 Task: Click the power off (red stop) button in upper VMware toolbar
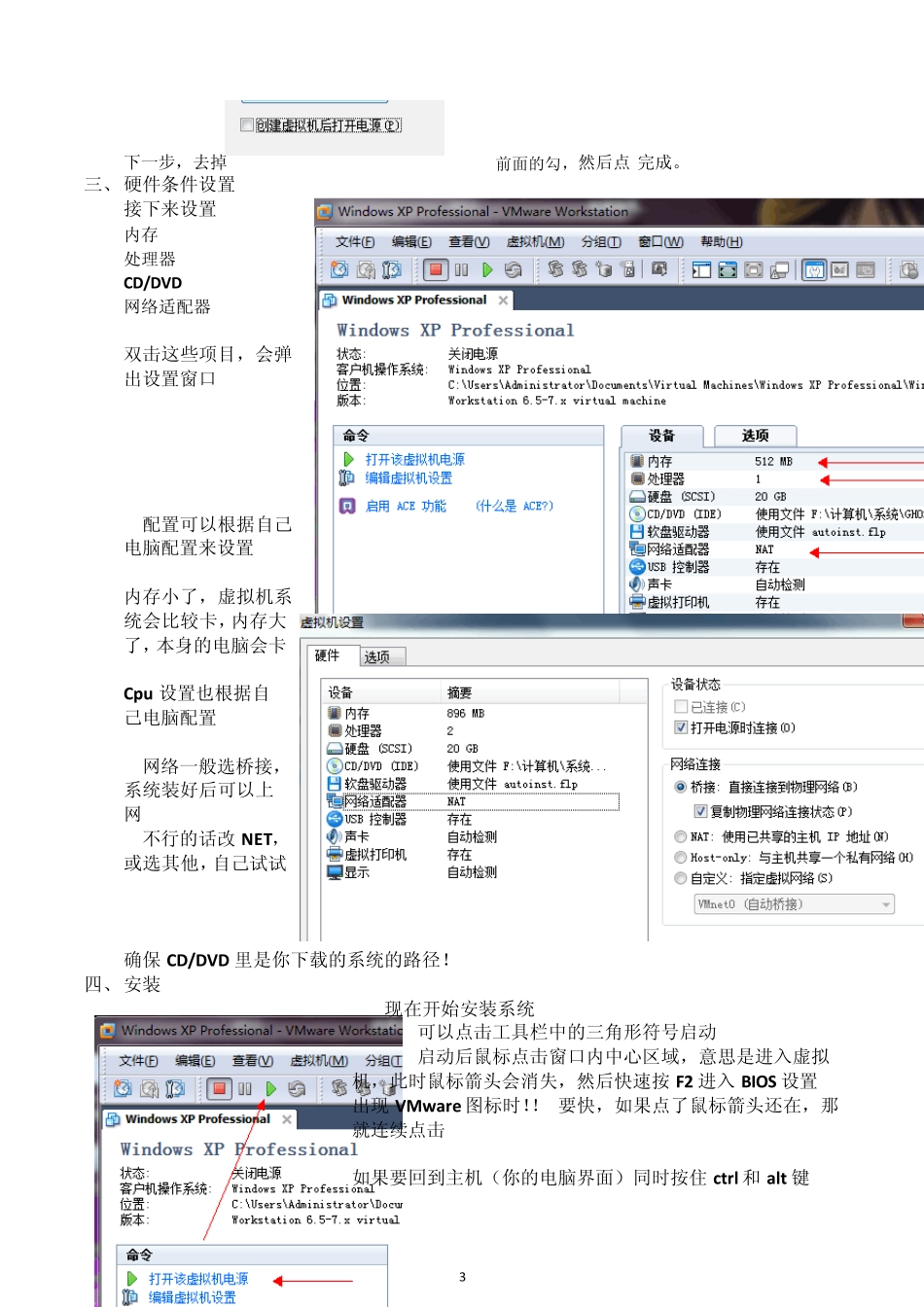point(436,269)
